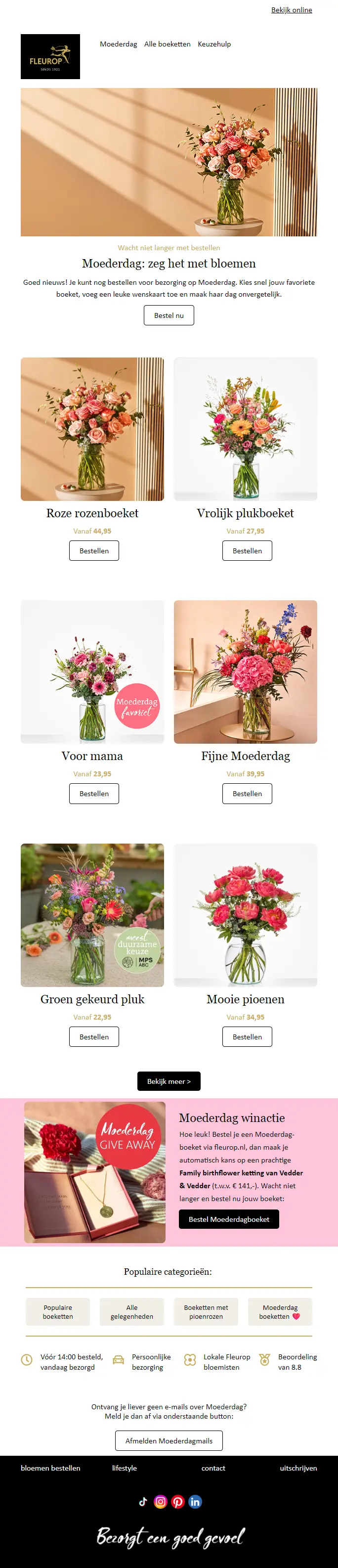The height and width of the screenshot is (1568, 338).
Task: Open the Alle boeketten menu item
Action: tap(167, 44)
